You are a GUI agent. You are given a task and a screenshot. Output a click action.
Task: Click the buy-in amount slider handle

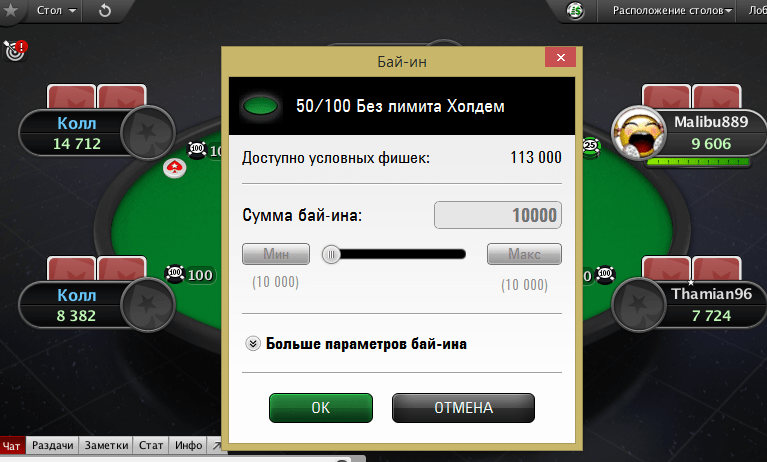pos(331,254)
